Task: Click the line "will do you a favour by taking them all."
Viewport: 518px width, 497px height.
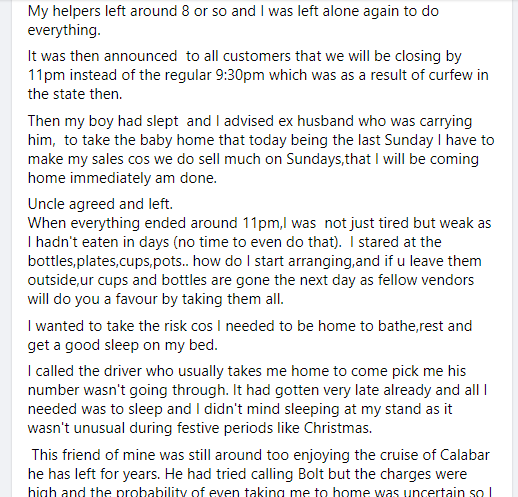Action: 156,299
